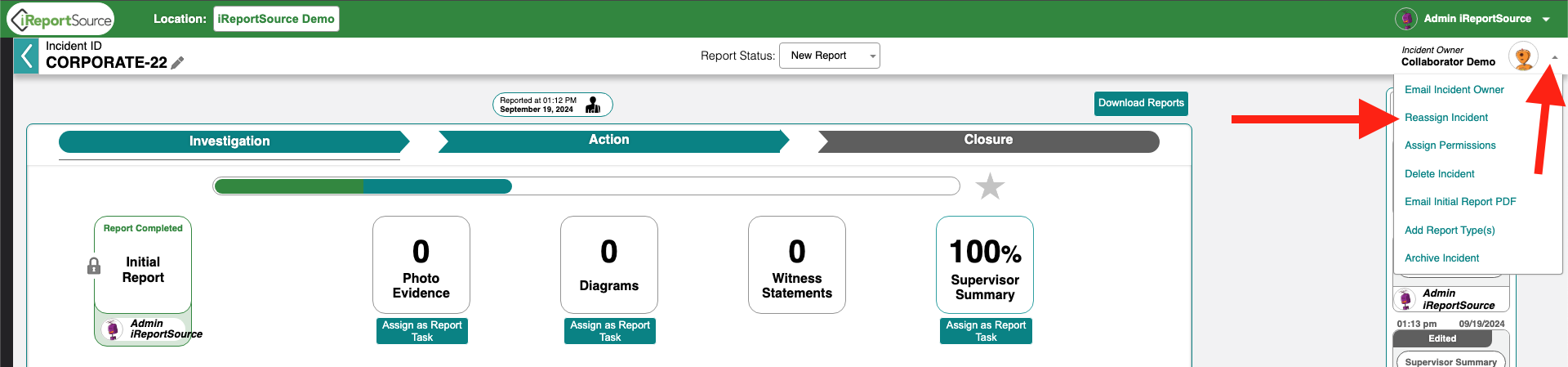Viewport: 1568px width, 367px height.
Task: Click the Supervisor Summary sidebar entry
Action: (1450, 361)
